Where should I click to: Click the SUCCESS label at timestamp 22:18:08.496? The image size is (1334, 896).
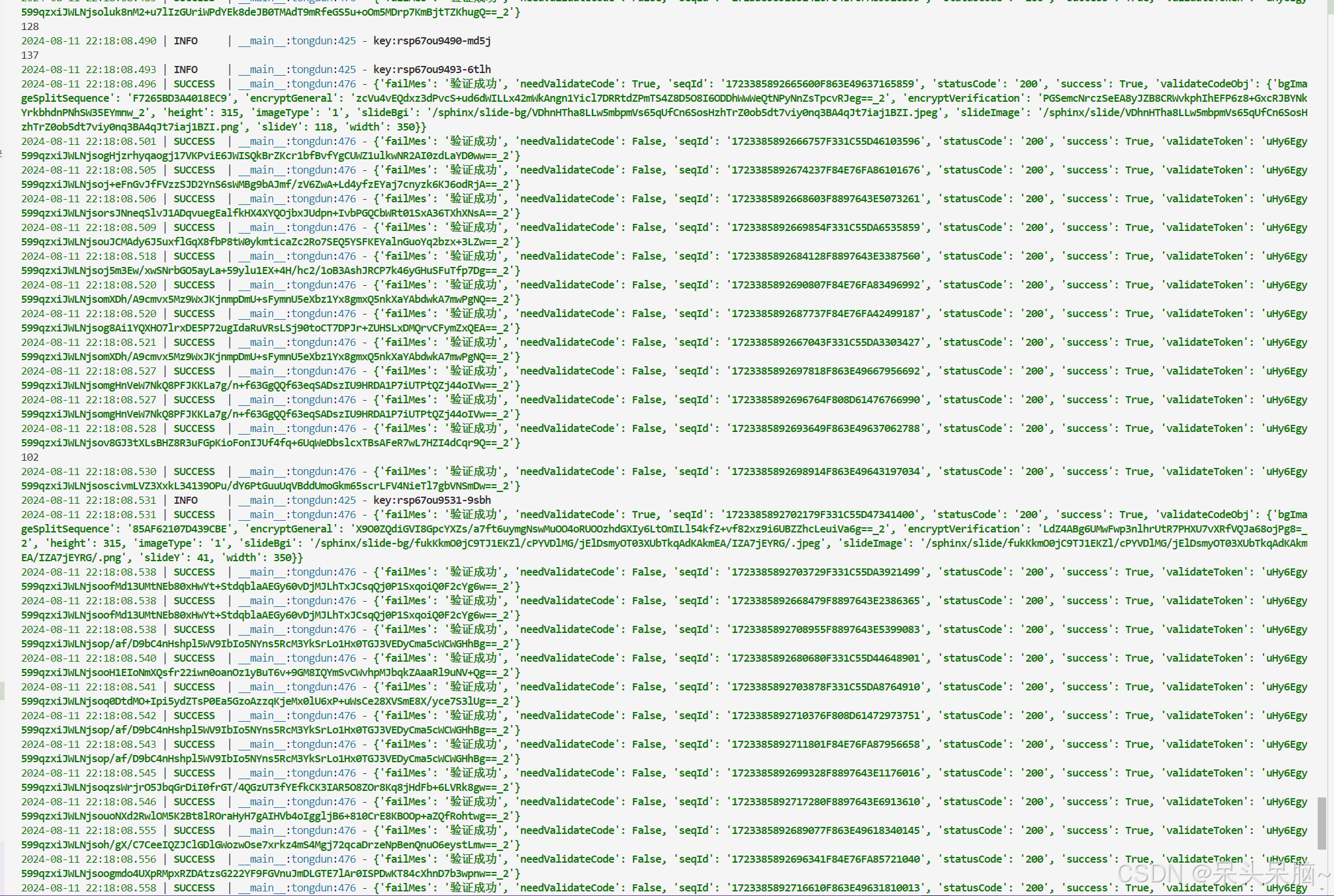click(194, 84)
